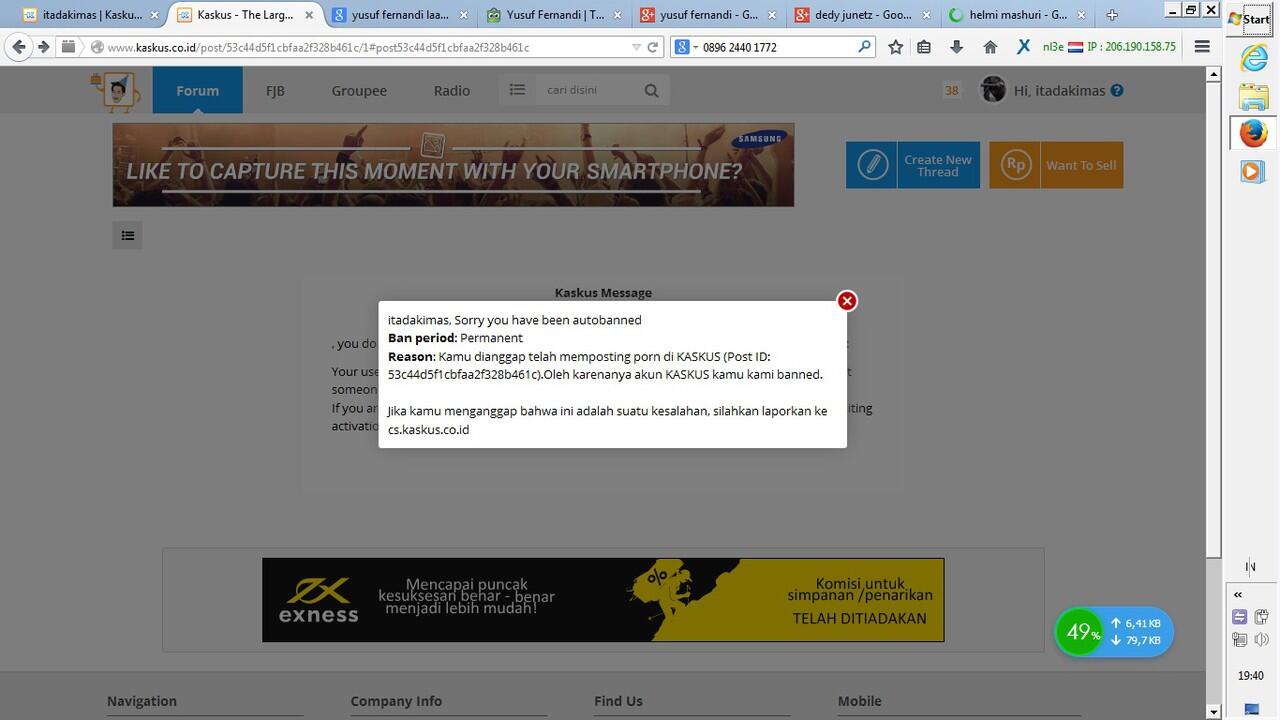Click the Navigation footer heading

tap(142, 701)
